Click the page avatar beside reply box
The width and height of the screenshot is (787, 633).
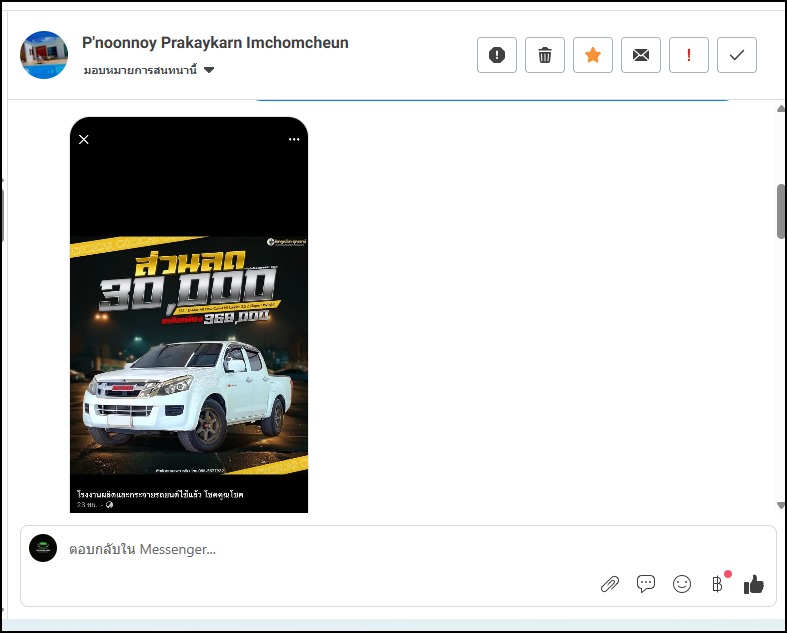pyautogui.click(x=43, y=548)
